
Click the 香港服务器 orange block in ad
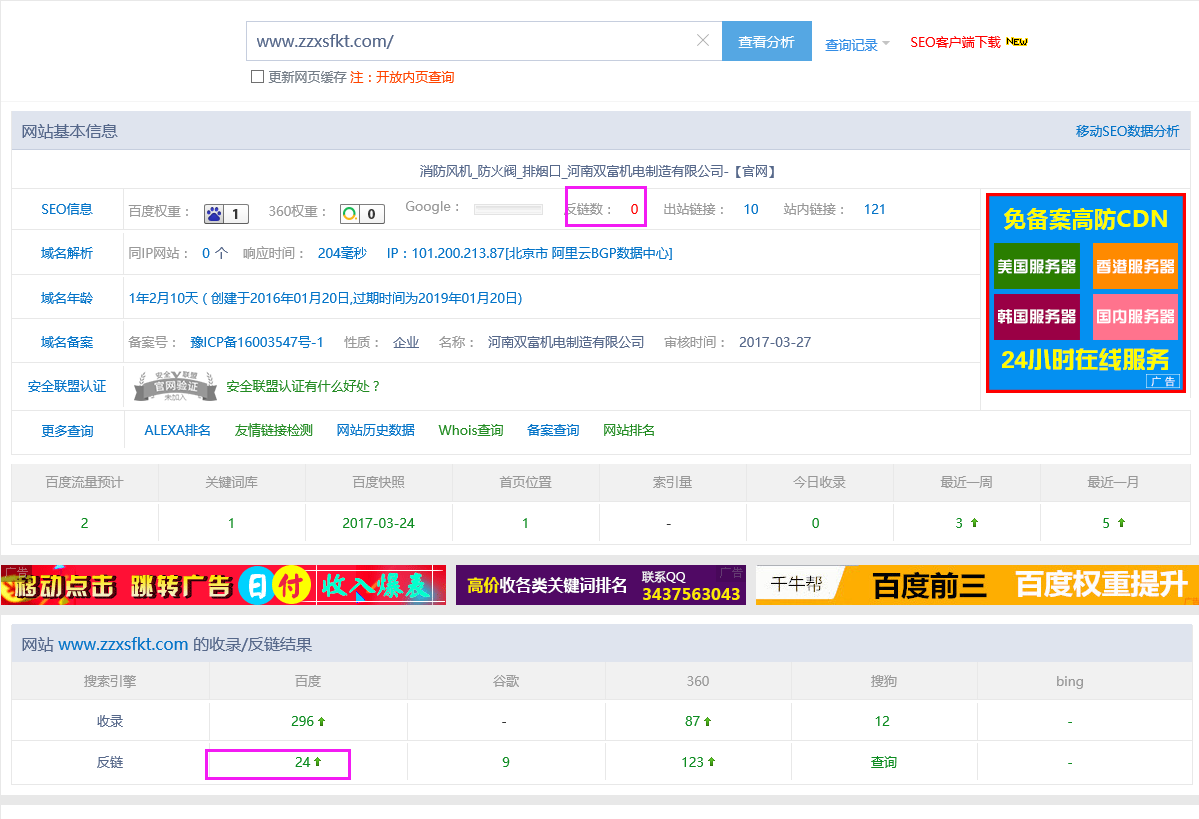pos(1135,266)
